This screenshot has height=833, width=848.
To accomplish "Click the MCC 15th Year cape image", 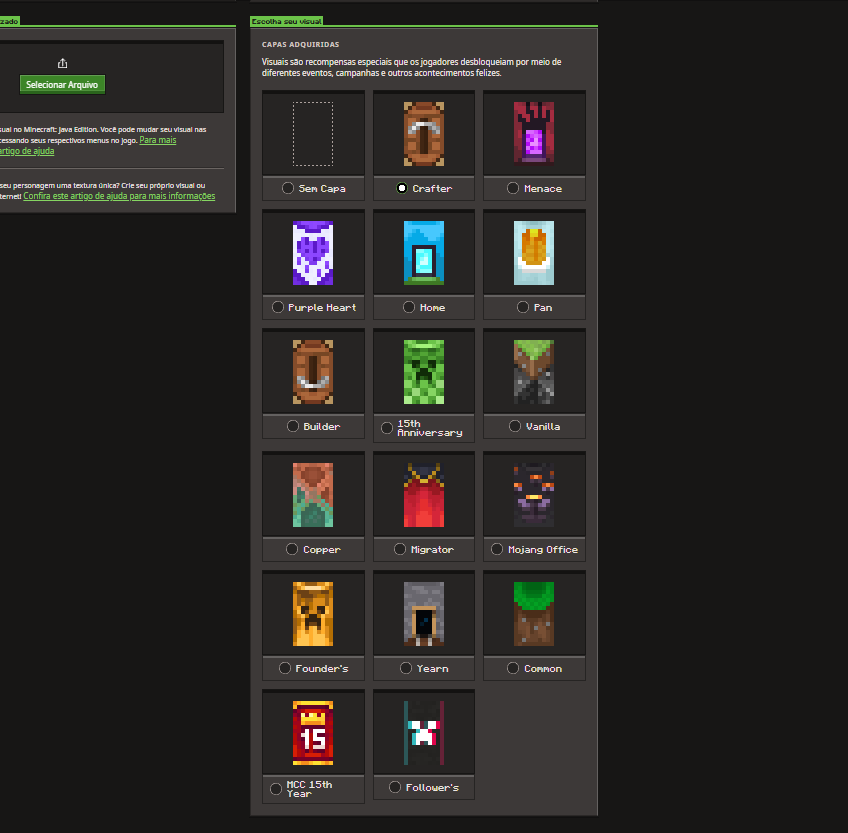I will pyautogui.click(x=313, y=733).
